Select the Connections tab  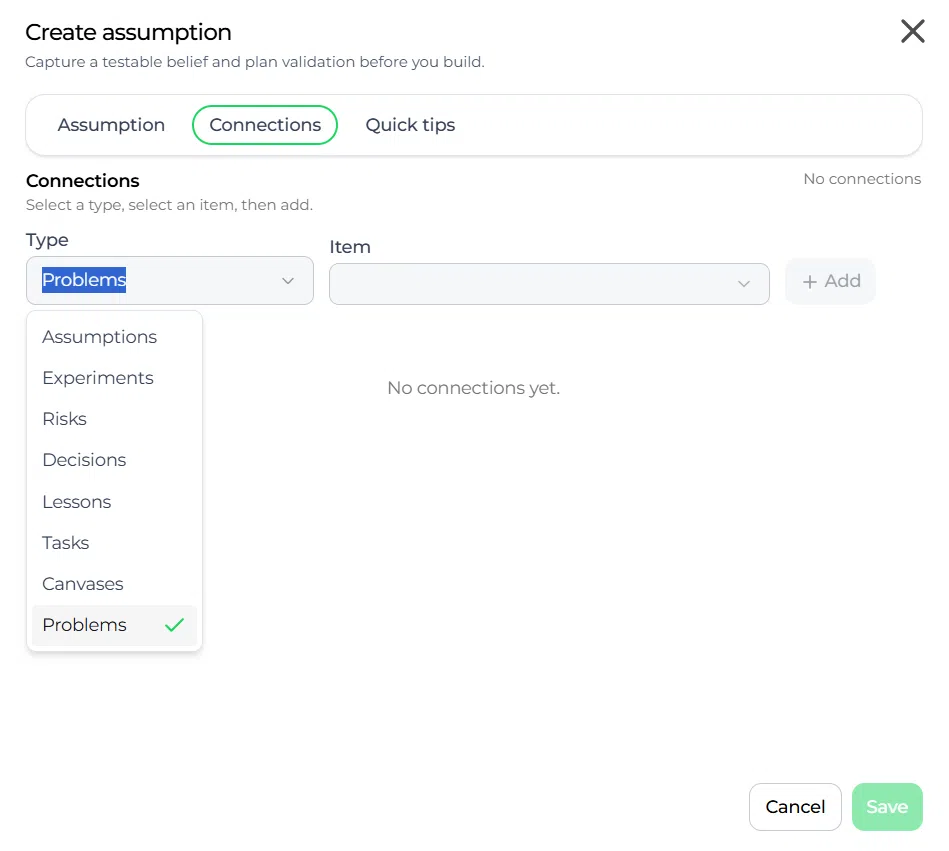[x=265, y=125]
